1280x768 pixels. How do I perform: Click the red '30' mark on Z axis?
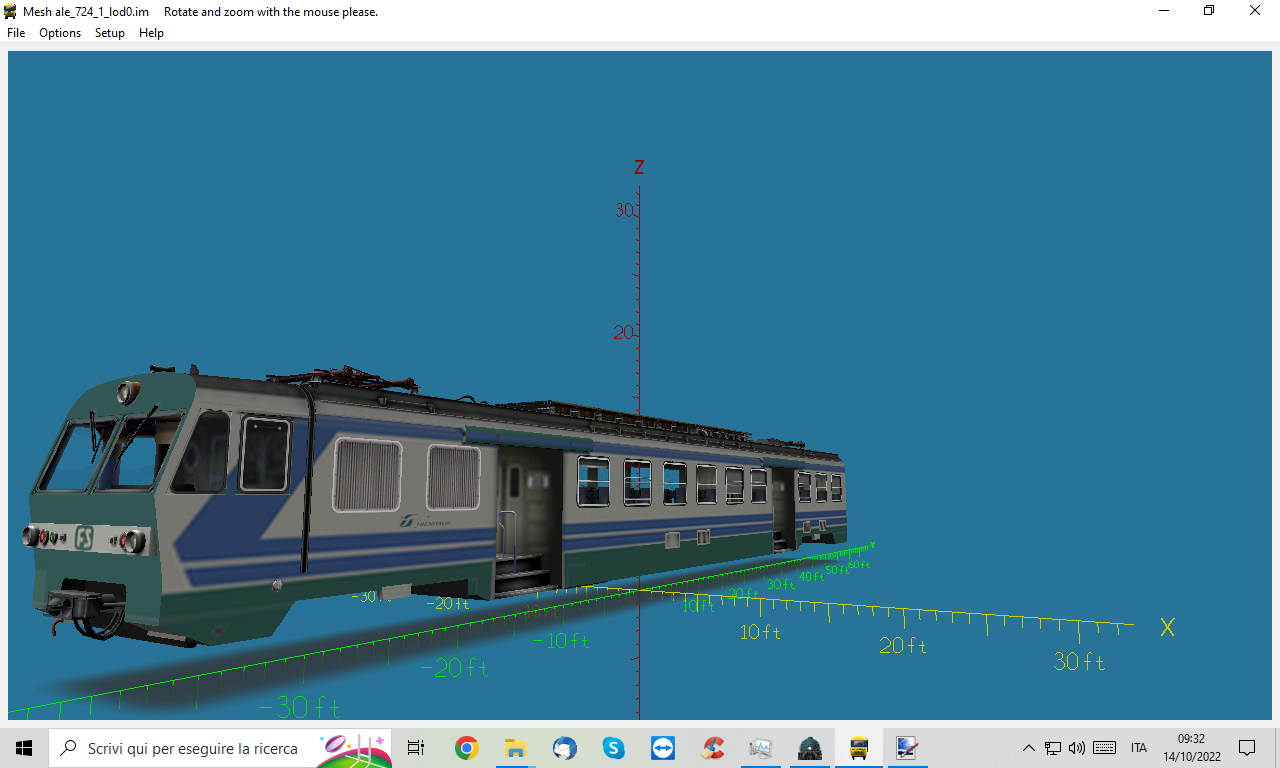coord(625,210)
